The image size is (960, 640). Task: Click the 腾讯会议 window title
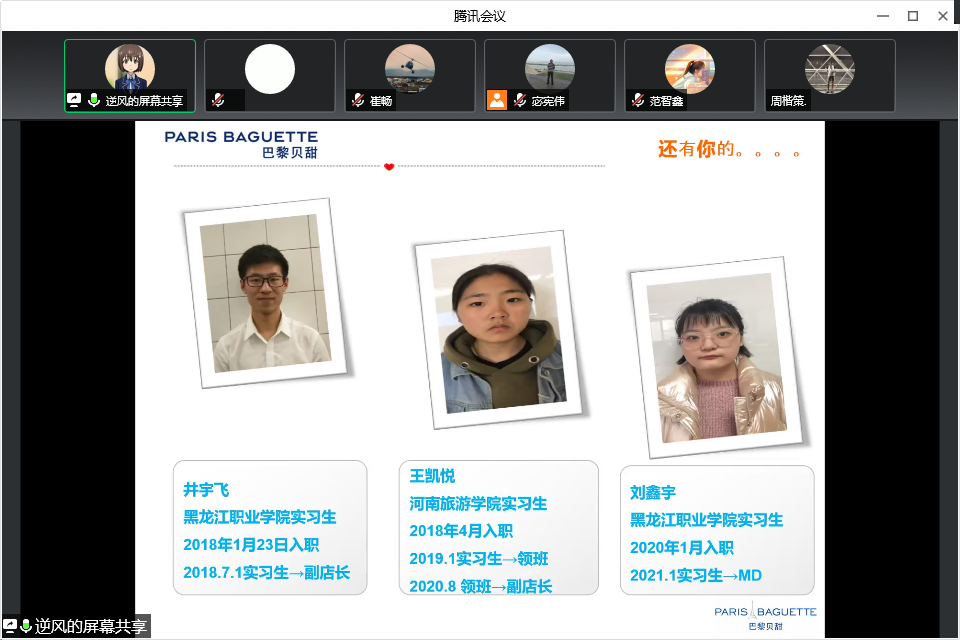(x=480, y=15)
